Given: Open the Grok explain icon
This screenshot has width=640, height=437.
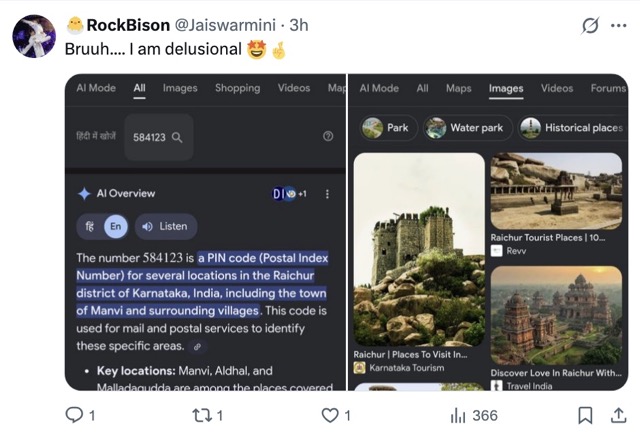Looking at the screenshot, I should click(x=590, y=24).
